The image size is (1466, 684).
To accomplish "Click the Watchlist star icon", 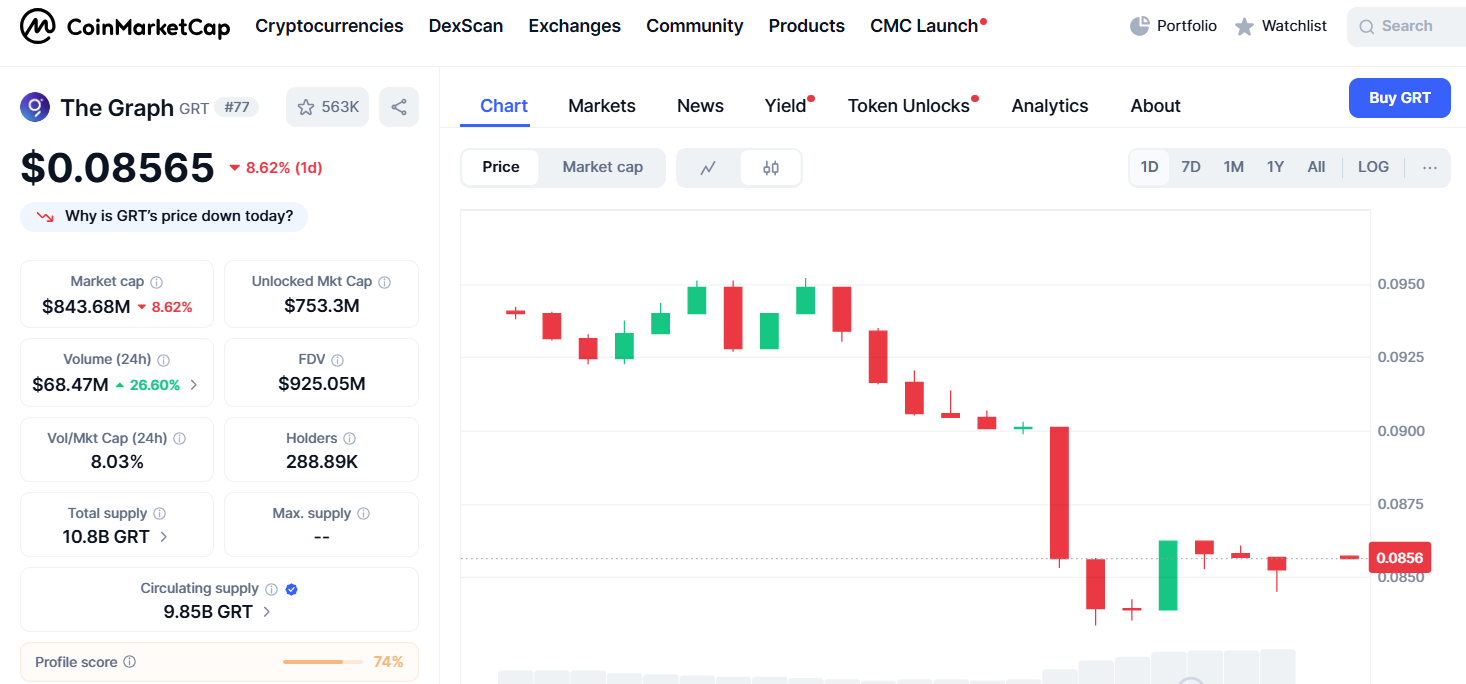I will click(x=1244, y=27).
